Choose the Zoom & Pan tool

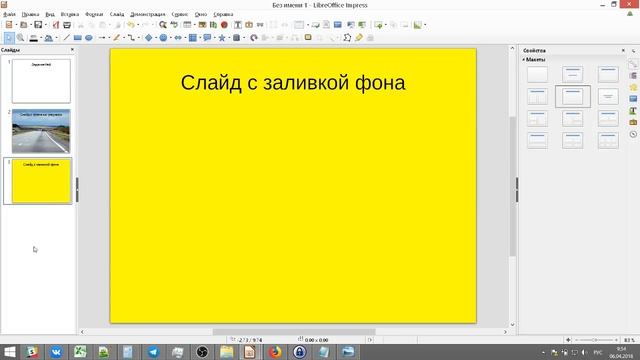[20, 38]
